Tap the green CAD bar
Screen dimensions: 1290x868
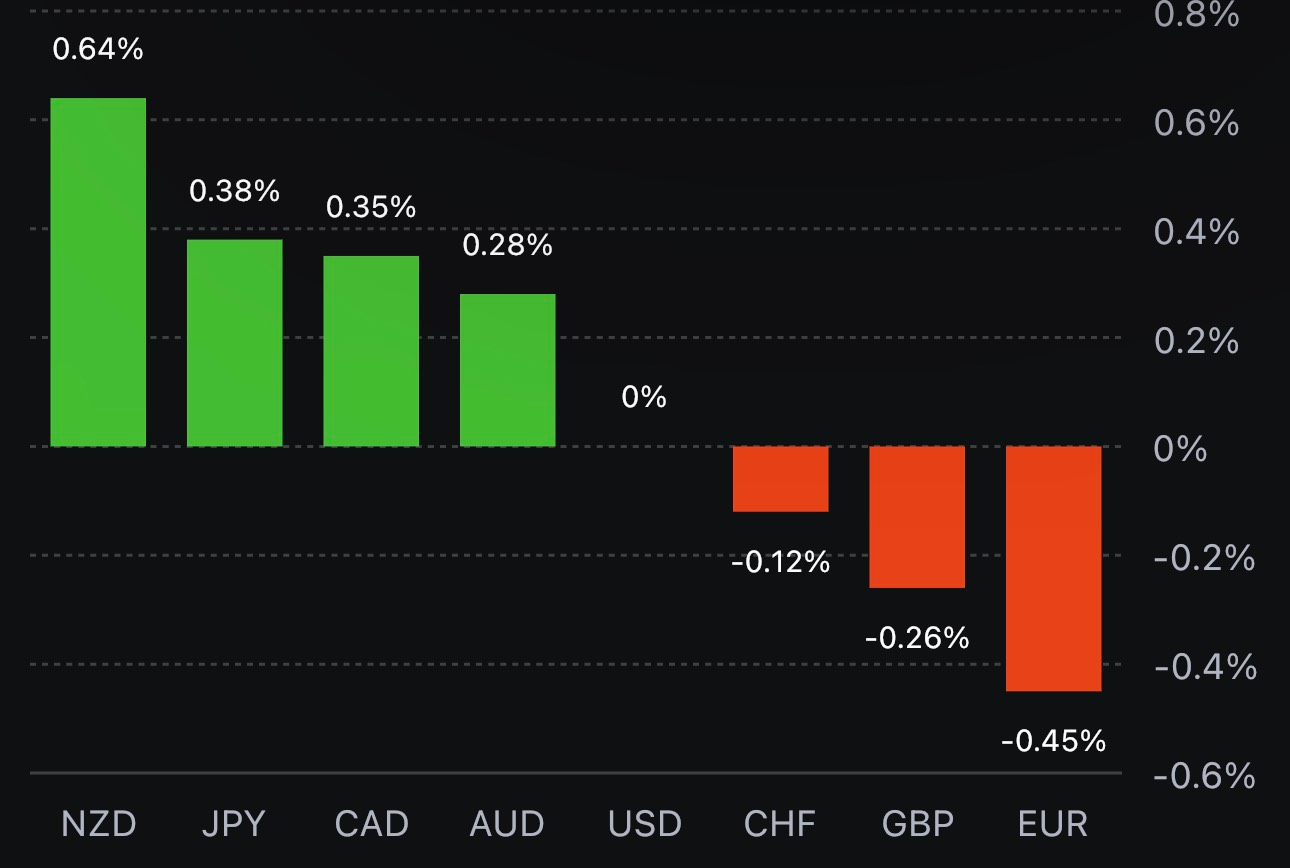point(371,351)
